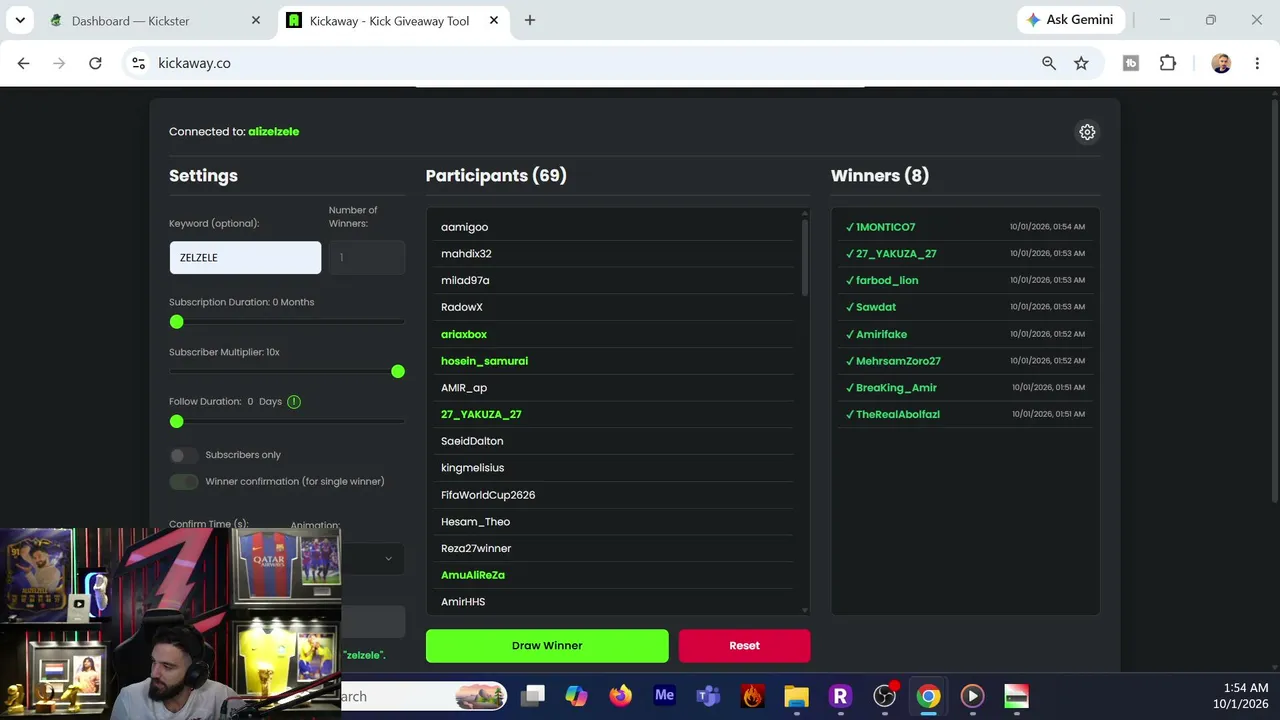
Task: Open File Explorer from the taskbar
Action: click(x=797, y=696)
